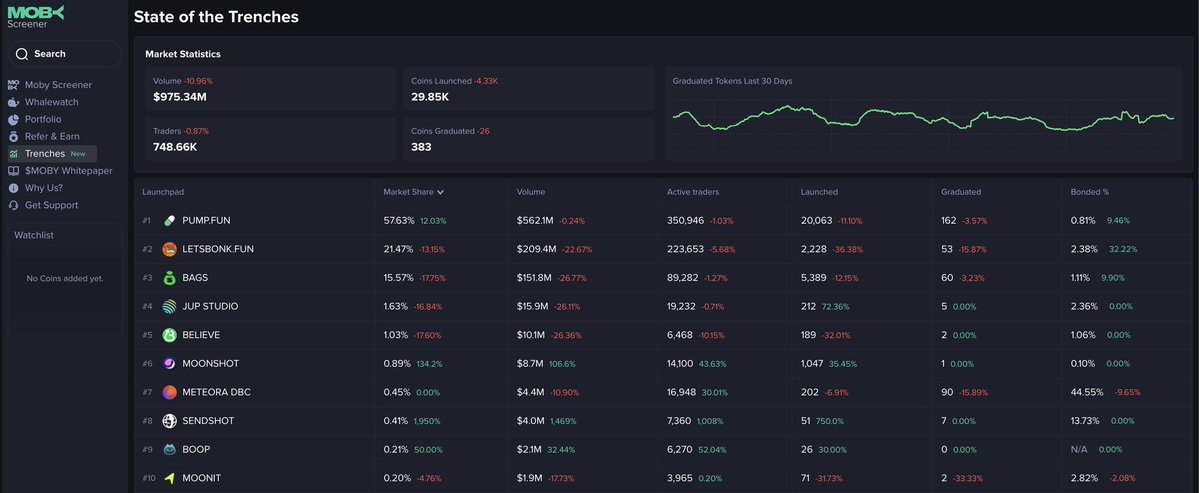1199x493 pixels.
Task: Open the BELIEVE launchpad name
Action: (x=200, y=335)
